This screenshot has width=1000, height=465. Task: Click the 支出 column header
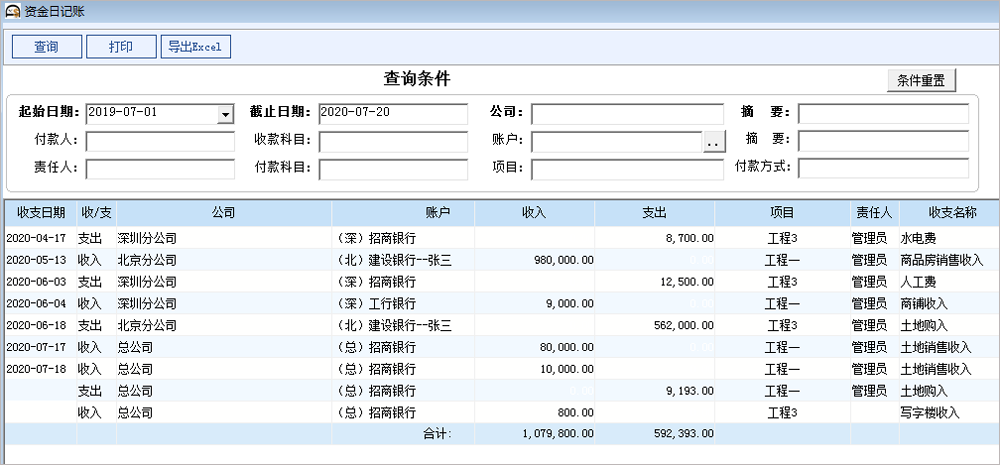pos(654,213)
